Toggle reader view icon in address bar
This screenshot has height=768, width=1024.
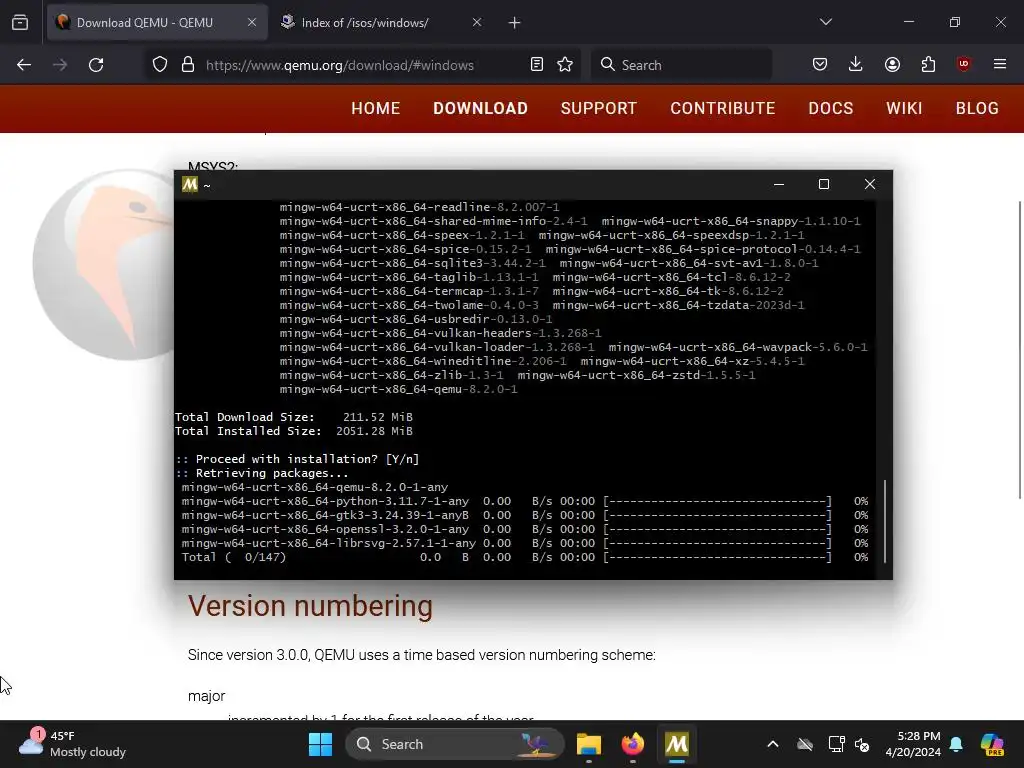point(536,65)
